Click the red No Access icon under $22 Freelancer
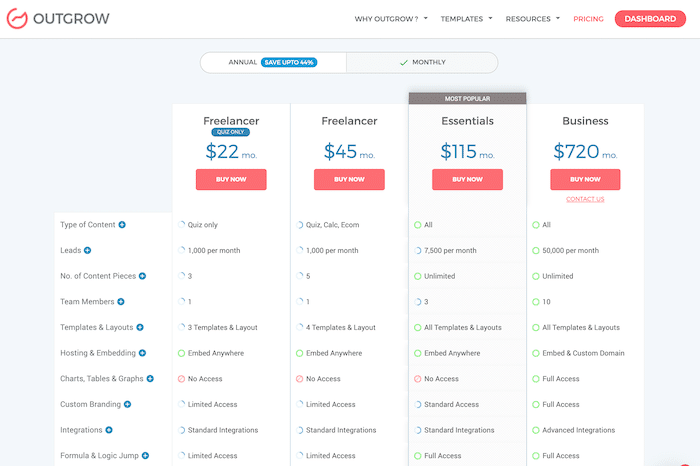700x466 pixels. [181, 379]
